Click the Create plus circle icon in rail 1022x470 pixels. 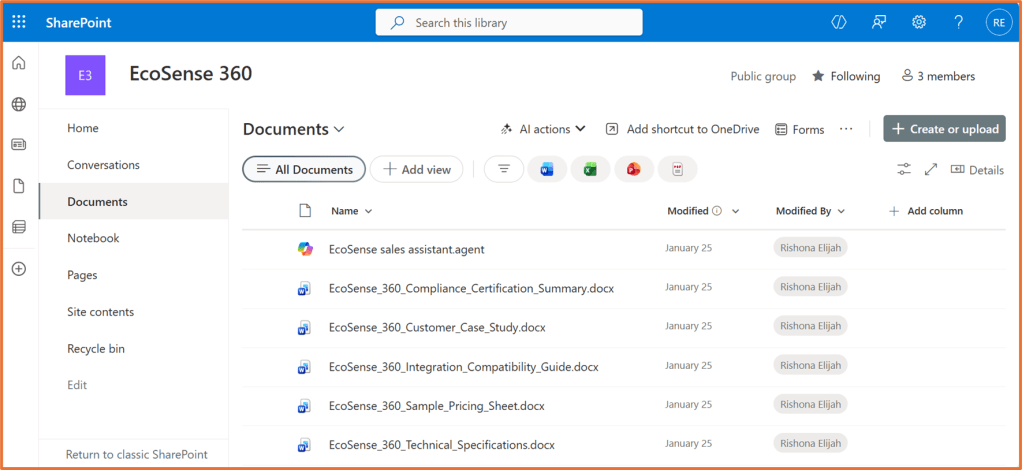pyautogui.click(x=19, y=269)
